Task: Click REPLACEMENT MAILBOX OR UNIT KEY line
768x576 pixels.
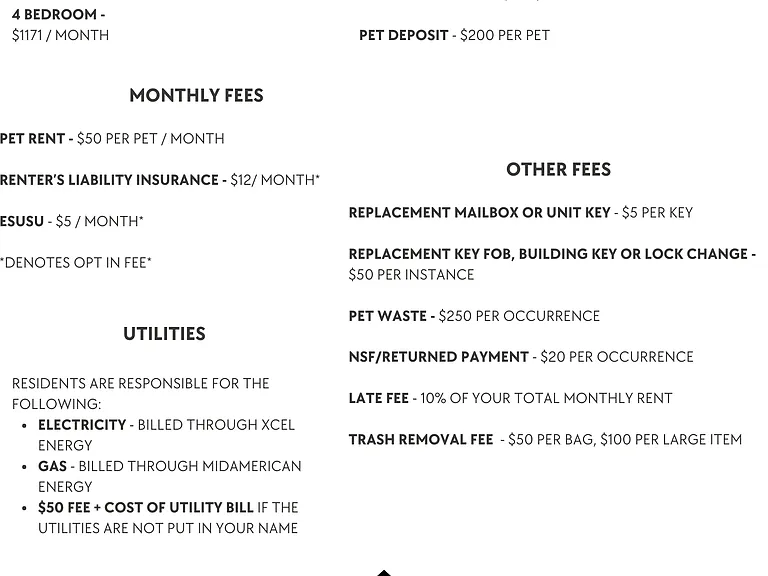Action: tap(521, 213)
